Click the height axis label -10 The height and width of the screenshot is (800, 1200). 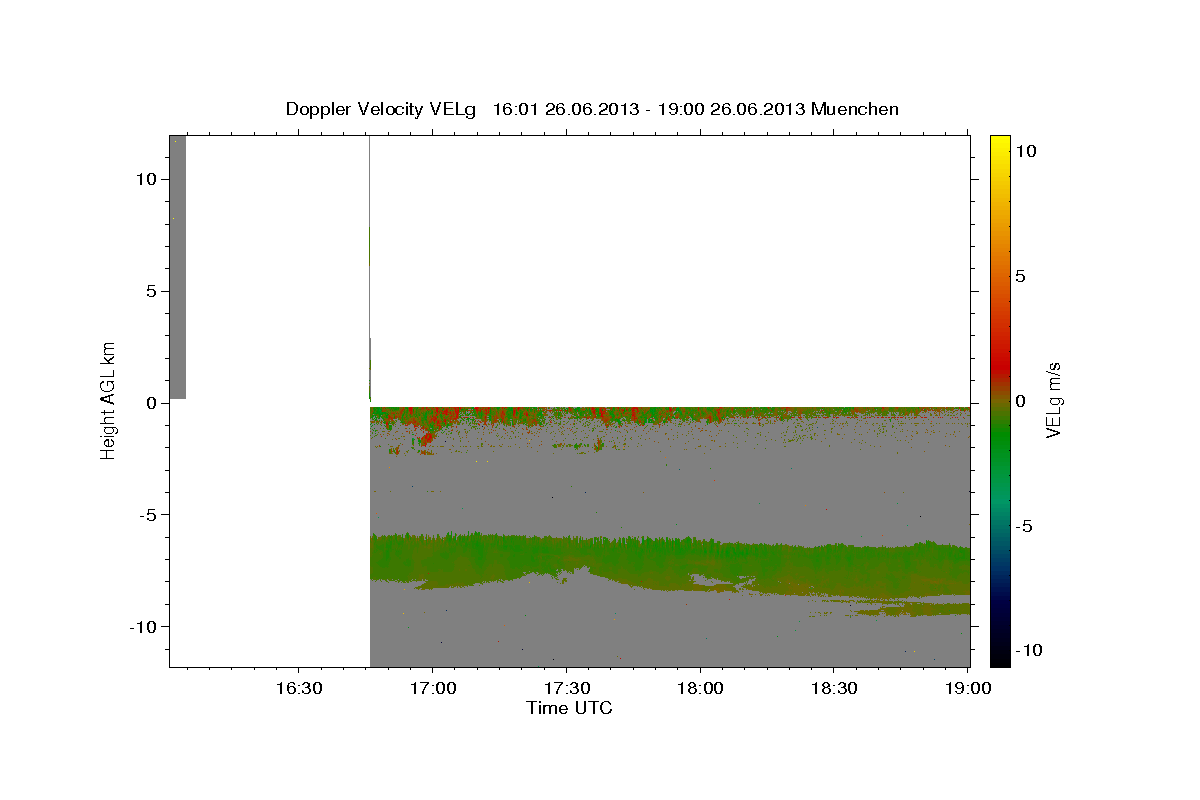[143, 626]
